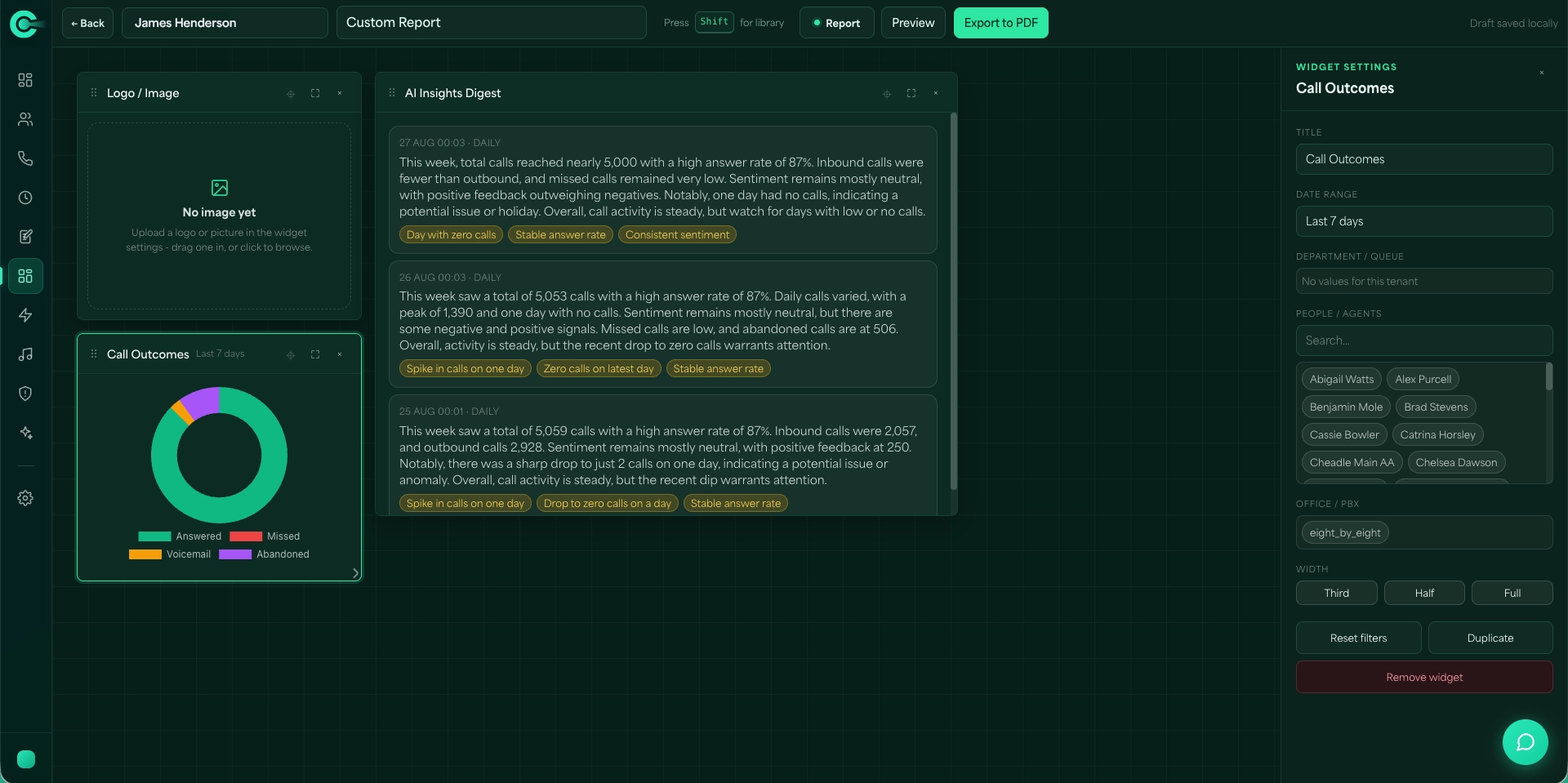Image resolution: width=1568 pixels, height=783 pixels.
Task: Click the Answered green legend swatch
Action: 154,536
